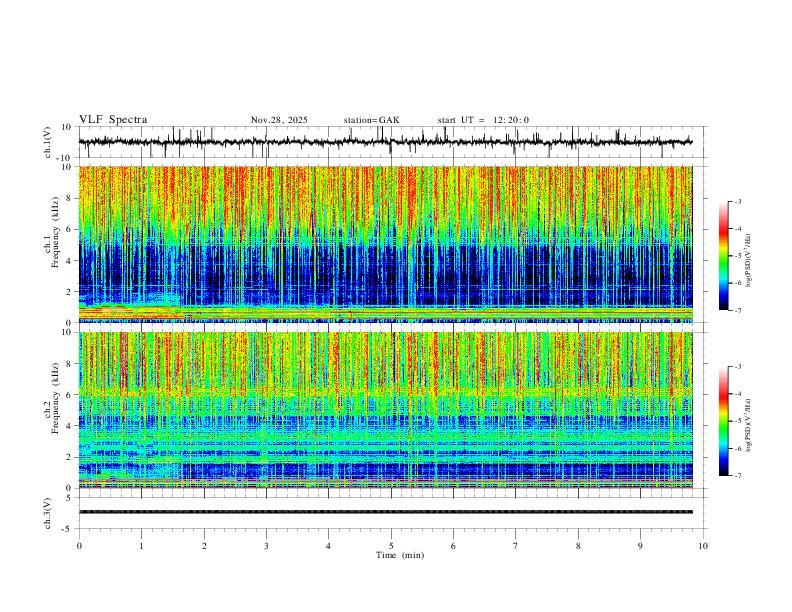792x612 pixels.
Task: Click the ch.2 PSD color scale bar
Action: (x=723, y=421)
